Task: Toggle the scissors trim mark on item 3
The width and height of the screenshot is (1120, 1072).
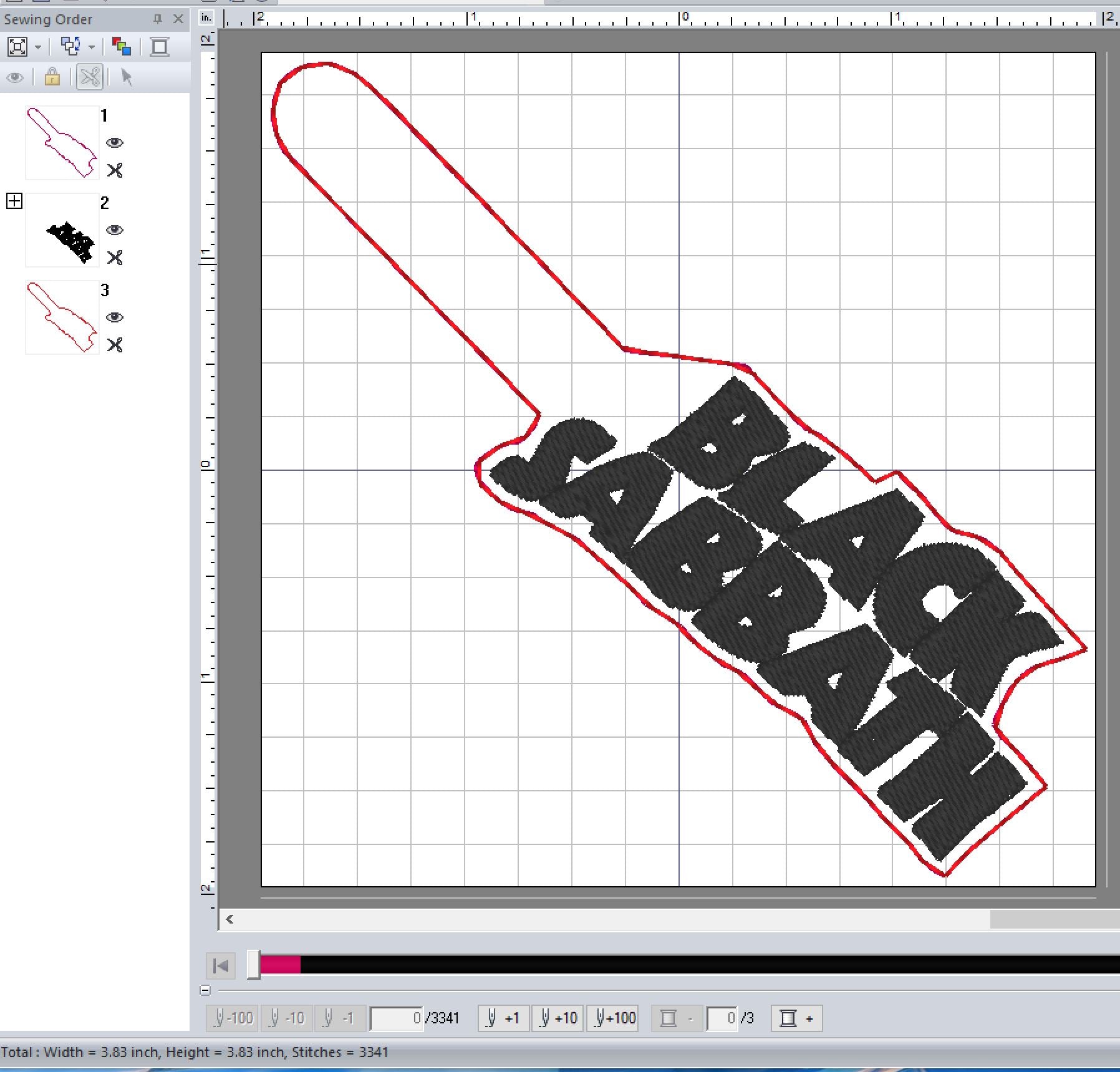Action: 115,345
